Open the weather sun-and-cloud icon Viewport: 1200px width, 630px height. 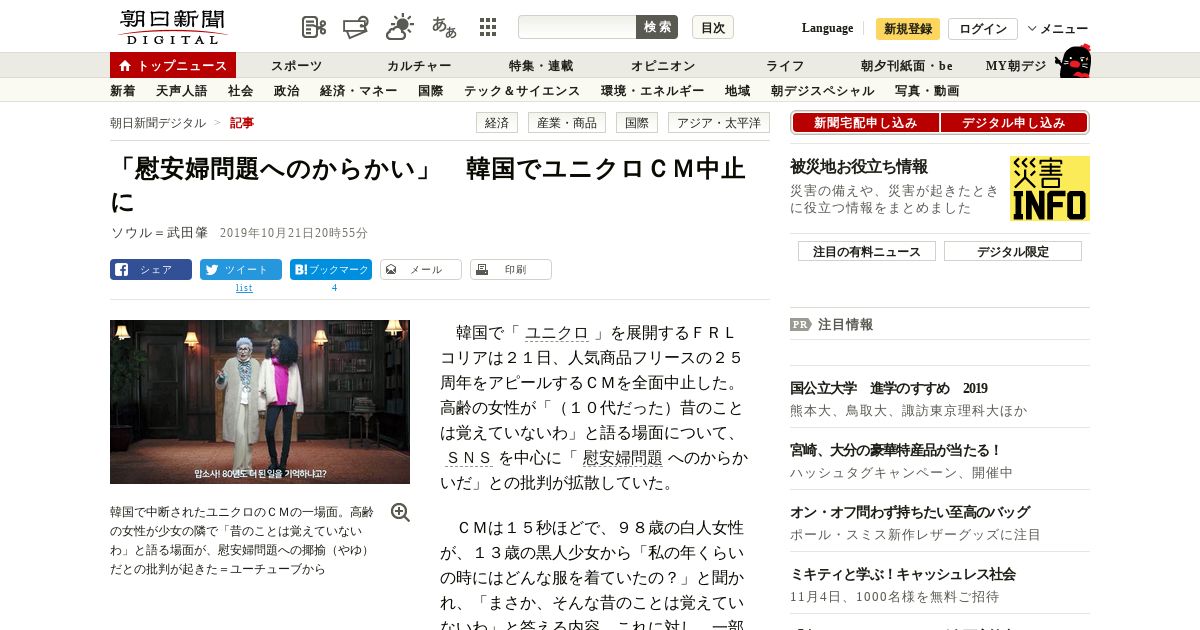[400, 27]
